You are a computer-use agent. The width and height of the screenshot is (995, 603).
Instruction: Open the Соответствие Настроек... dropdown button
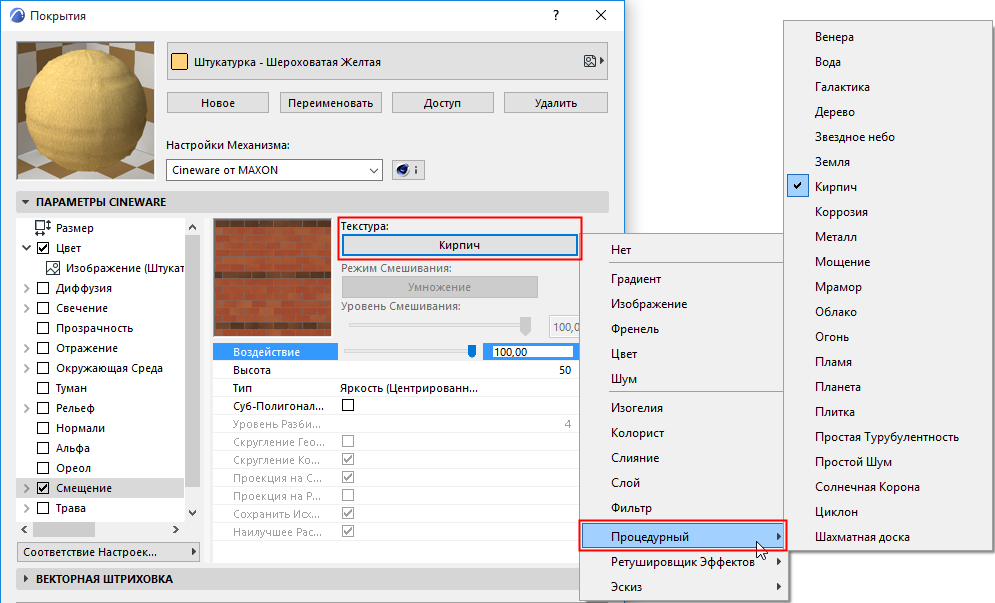[x=108, y=552]
